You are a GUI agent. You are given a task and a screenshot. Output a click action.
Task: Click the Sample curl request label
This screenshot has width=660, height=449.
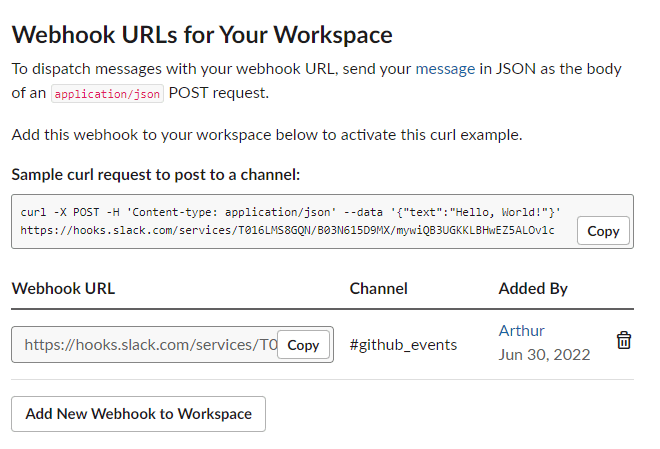pyautogui.click(x=156, y=175)
